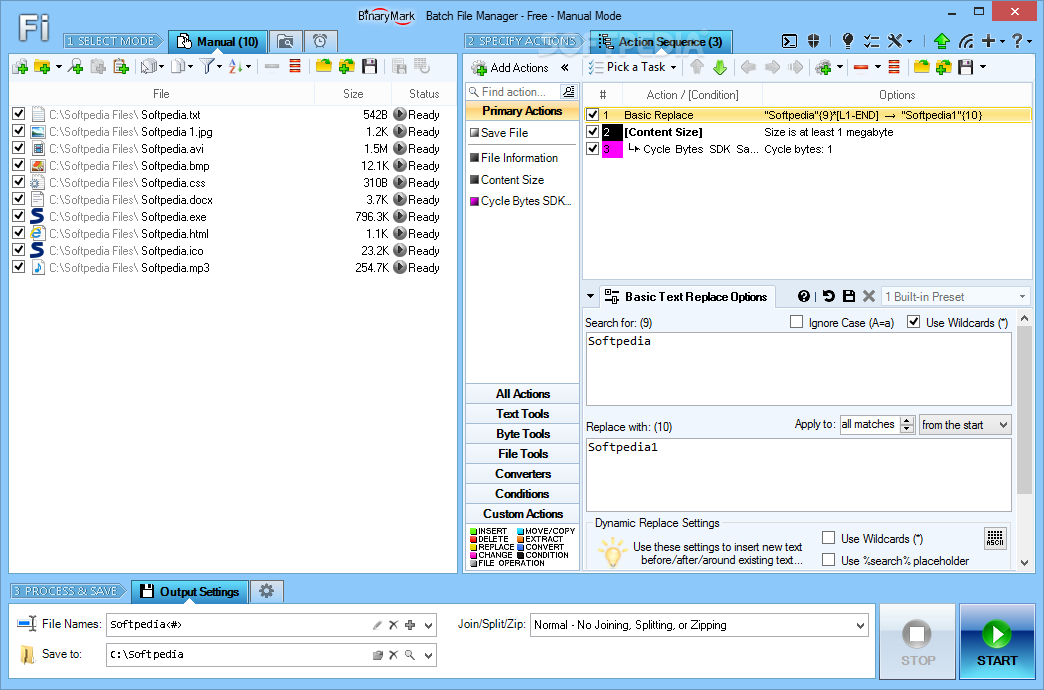Click the lightbulb tips icon
1044x690 pixels.
click(x=847, y=41)
